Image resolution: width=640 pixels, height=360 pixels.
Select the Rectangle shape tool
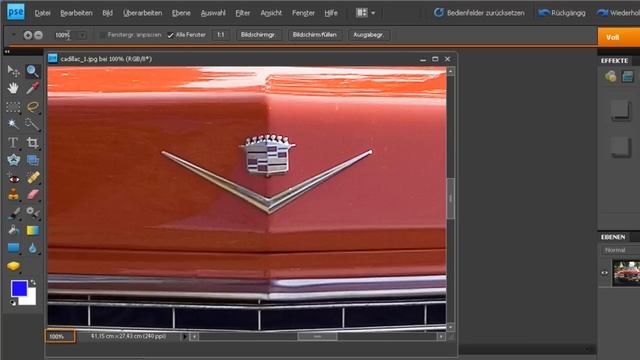pos(13,248)
